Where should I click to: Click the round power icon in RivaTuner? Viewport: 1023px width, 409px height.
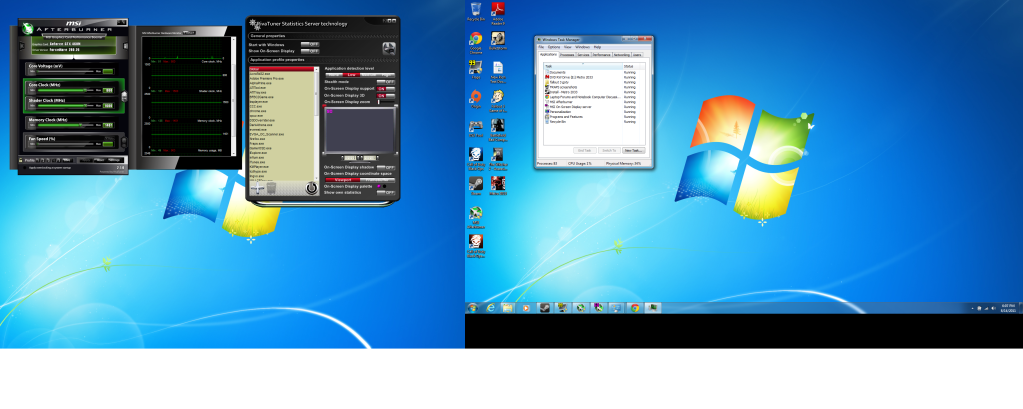click(311, 187)
